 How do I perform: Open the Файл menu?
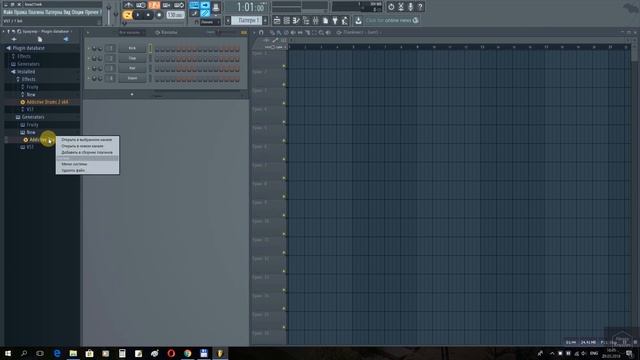click(x=9, y=12)
